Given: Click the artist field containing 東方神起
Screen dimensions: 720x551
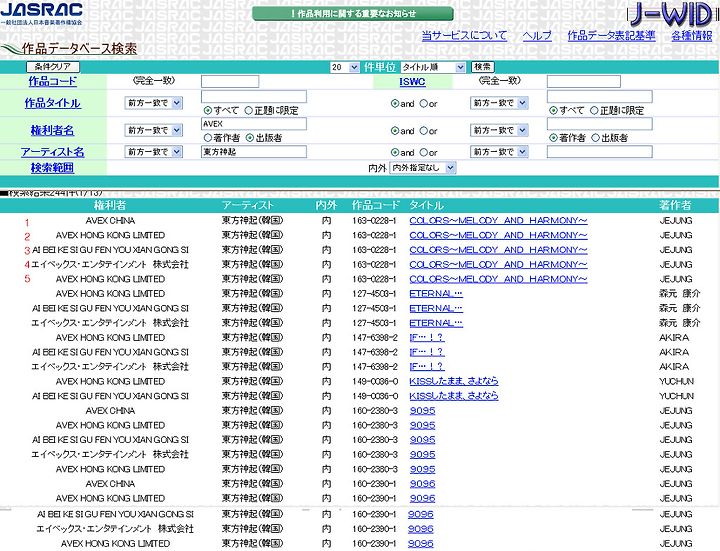Looking at the screenshot, I should pos(254,152).
